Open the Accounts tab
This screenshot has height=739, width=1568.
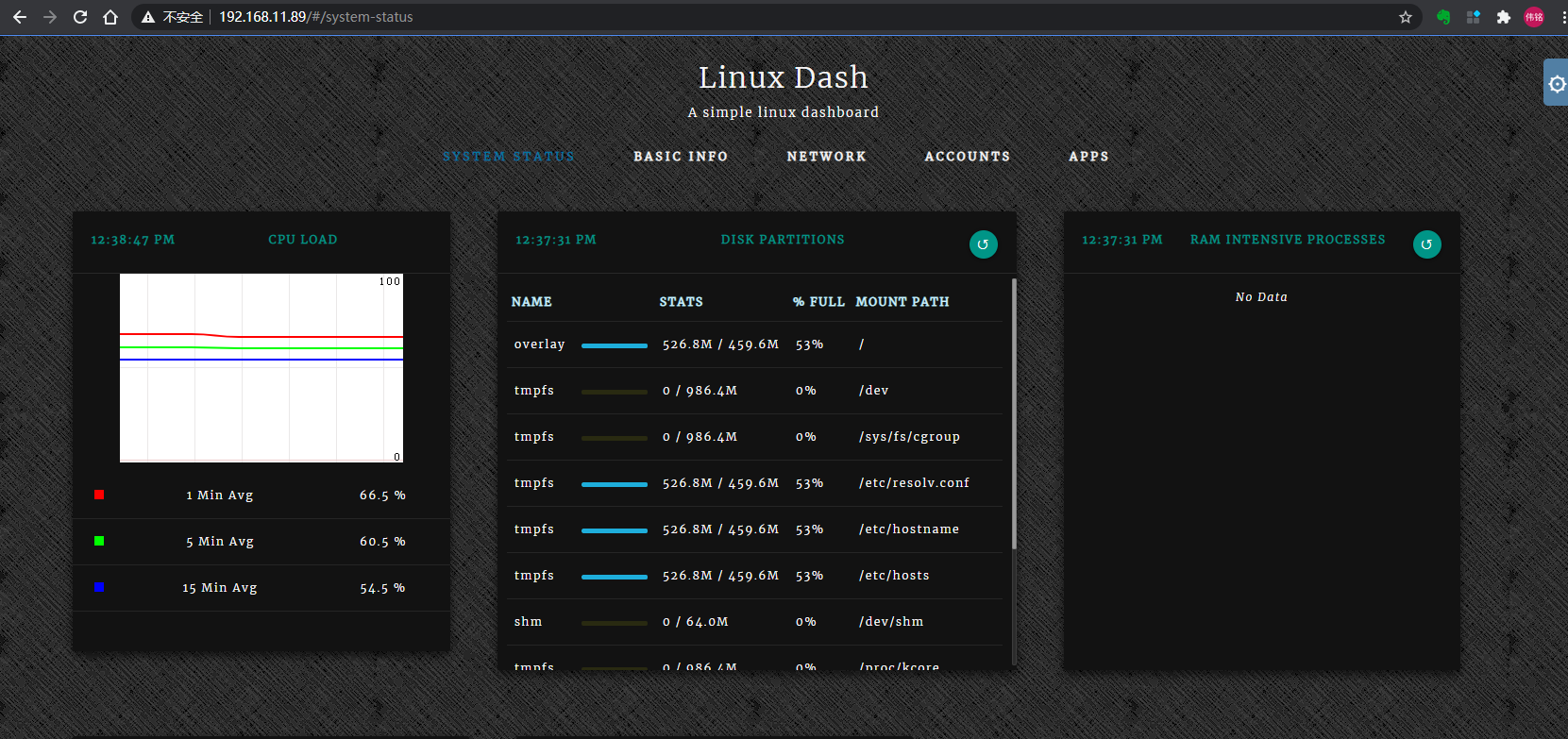[968, 157]
